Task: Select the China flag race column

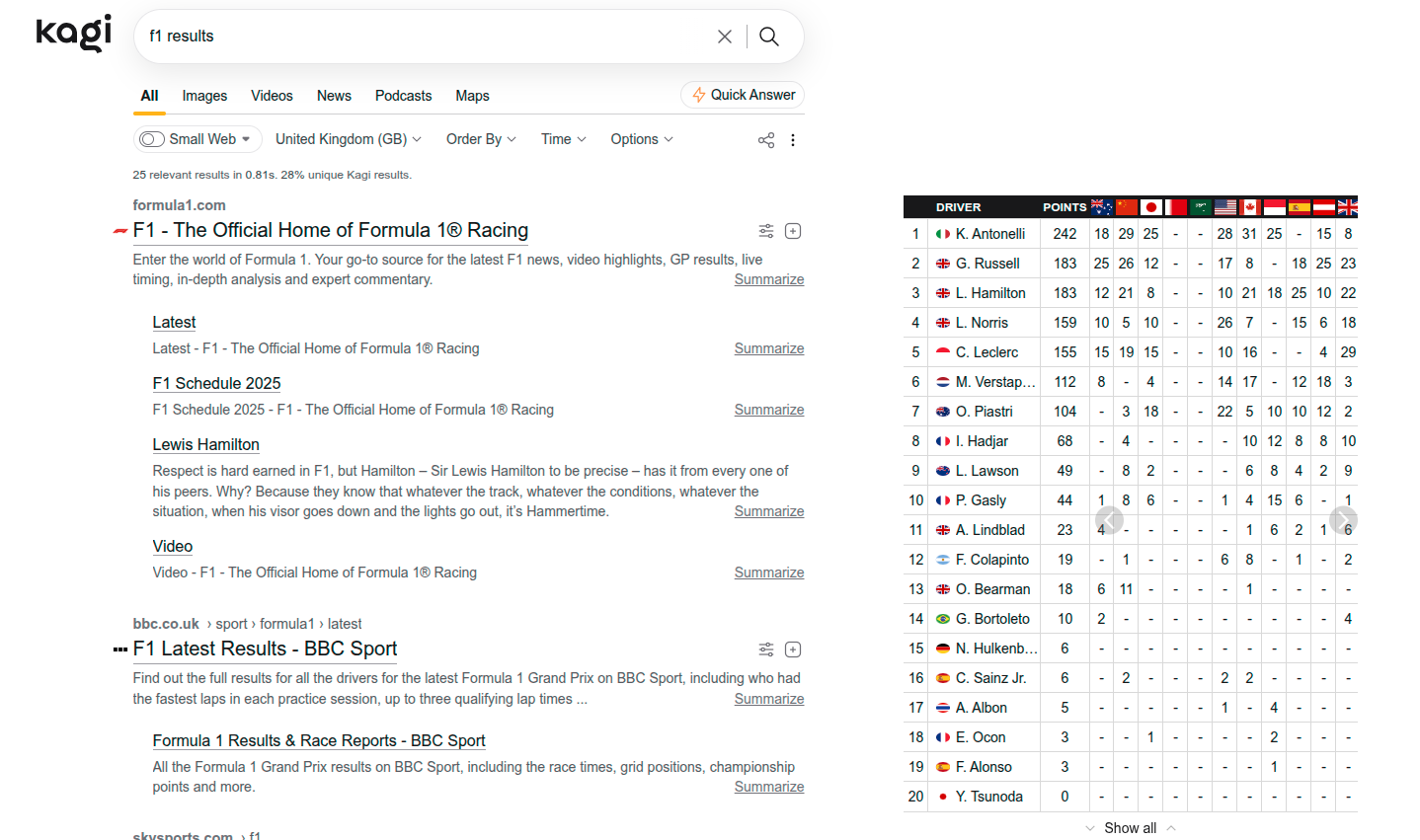Action: tap(1127, 207)
